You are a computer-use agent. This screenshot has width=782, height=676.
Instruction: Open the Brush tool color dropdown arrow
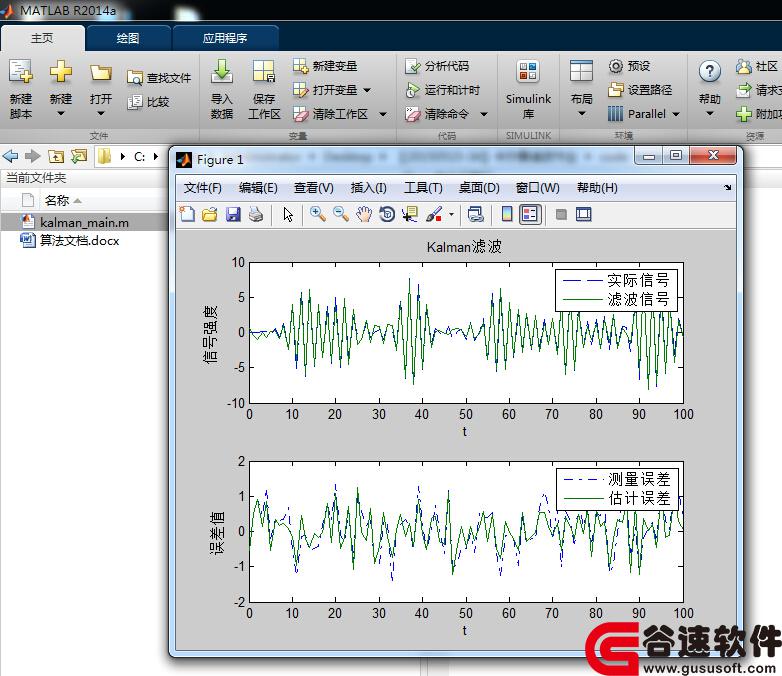(x=451, y=215)
